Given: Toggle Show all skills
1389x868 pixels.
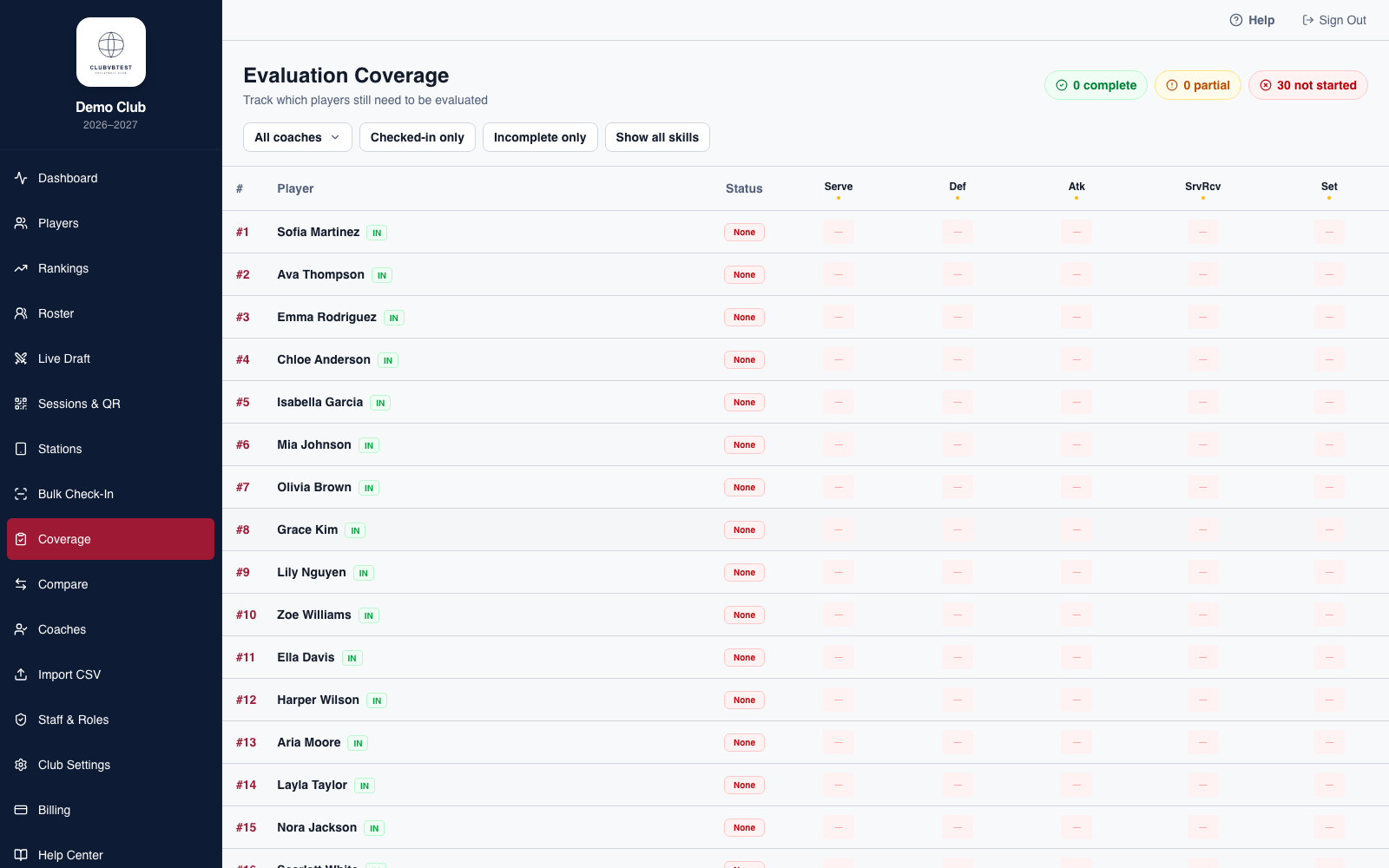Looking at the screenshot, I should click(x=657, y=137).
